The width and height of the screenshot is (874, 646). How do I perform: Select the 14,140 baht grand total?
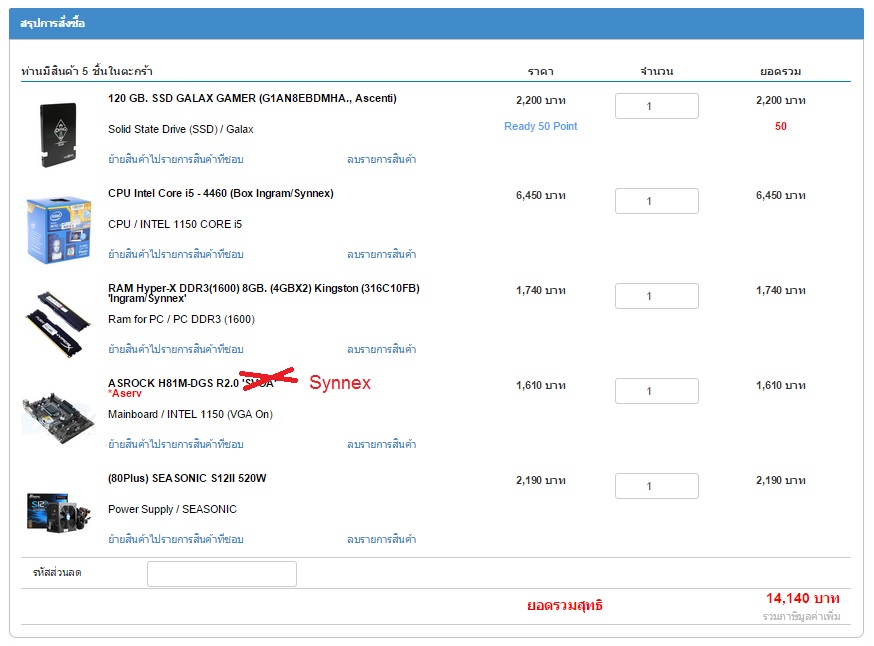[803, 599]
